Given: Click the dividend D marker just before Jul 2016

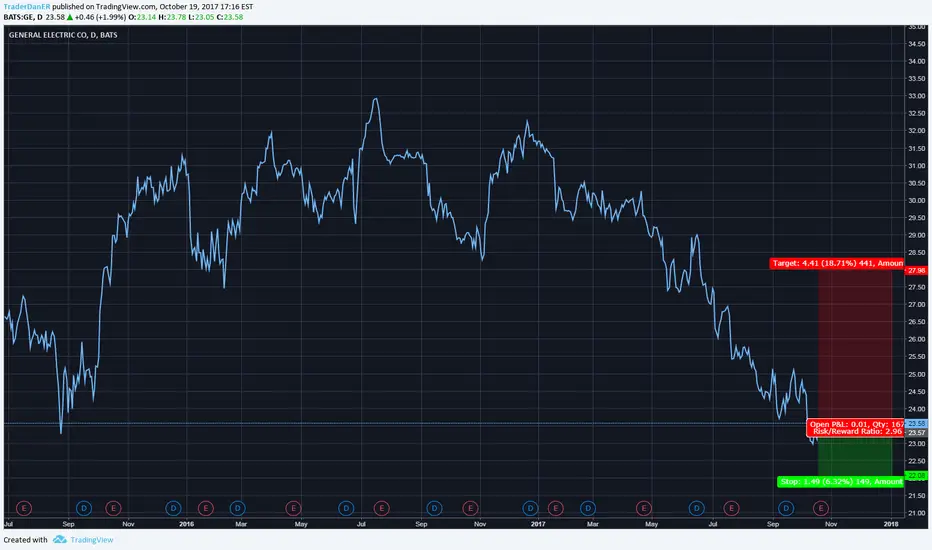Looking at the screenshot, I should [346, 508].
